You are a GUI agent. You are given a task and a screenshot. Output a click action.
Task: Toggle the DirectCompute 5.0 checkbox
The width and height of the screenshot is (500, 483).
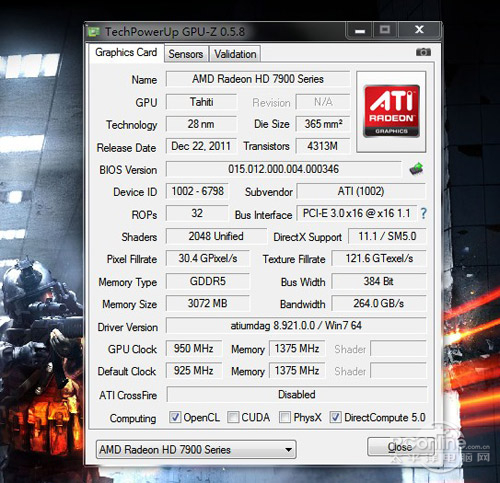pyautogui.click(x=335, y=417)
